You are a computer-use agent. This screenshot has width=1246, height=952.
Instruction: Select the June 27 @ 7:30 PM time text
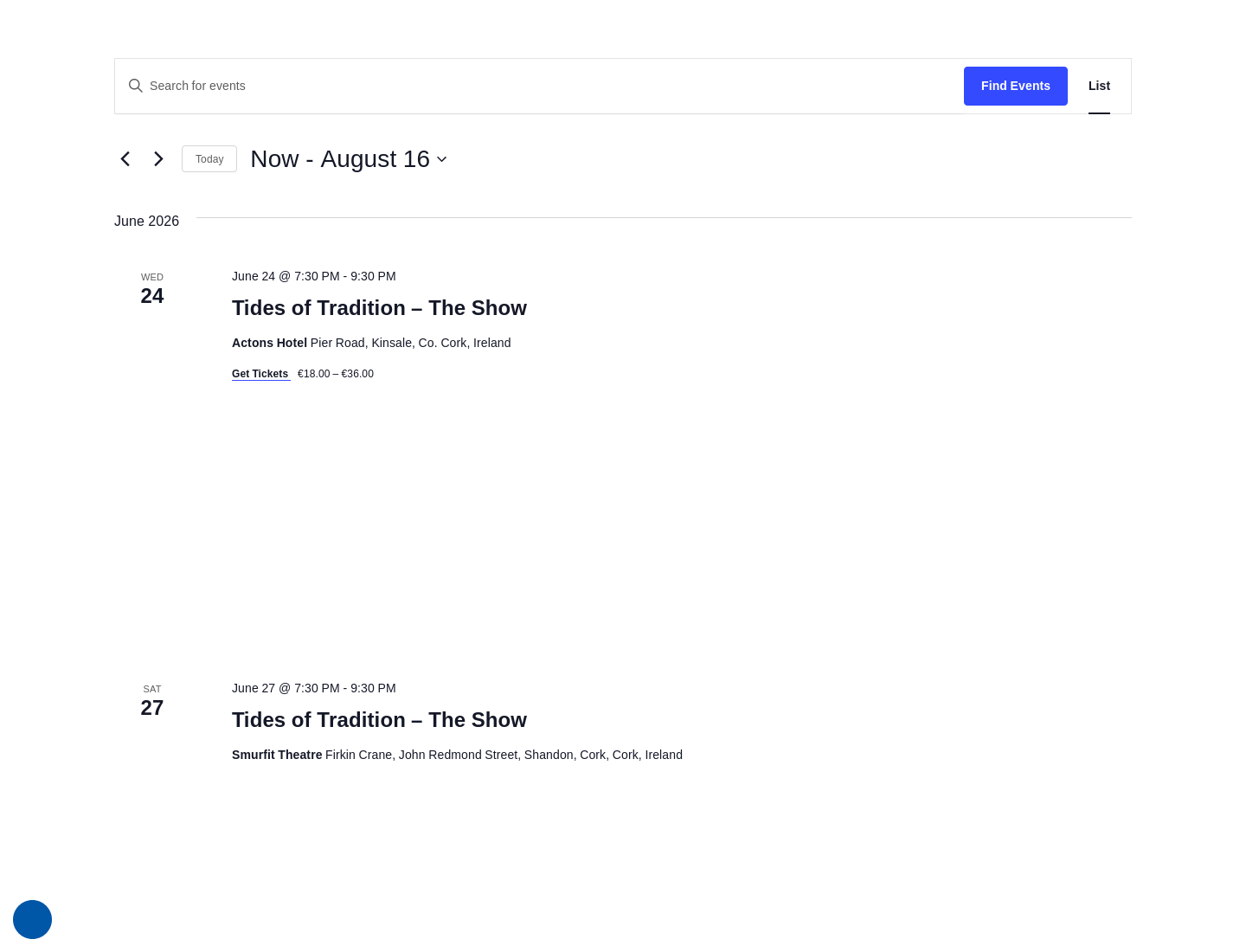click(313, 688)
